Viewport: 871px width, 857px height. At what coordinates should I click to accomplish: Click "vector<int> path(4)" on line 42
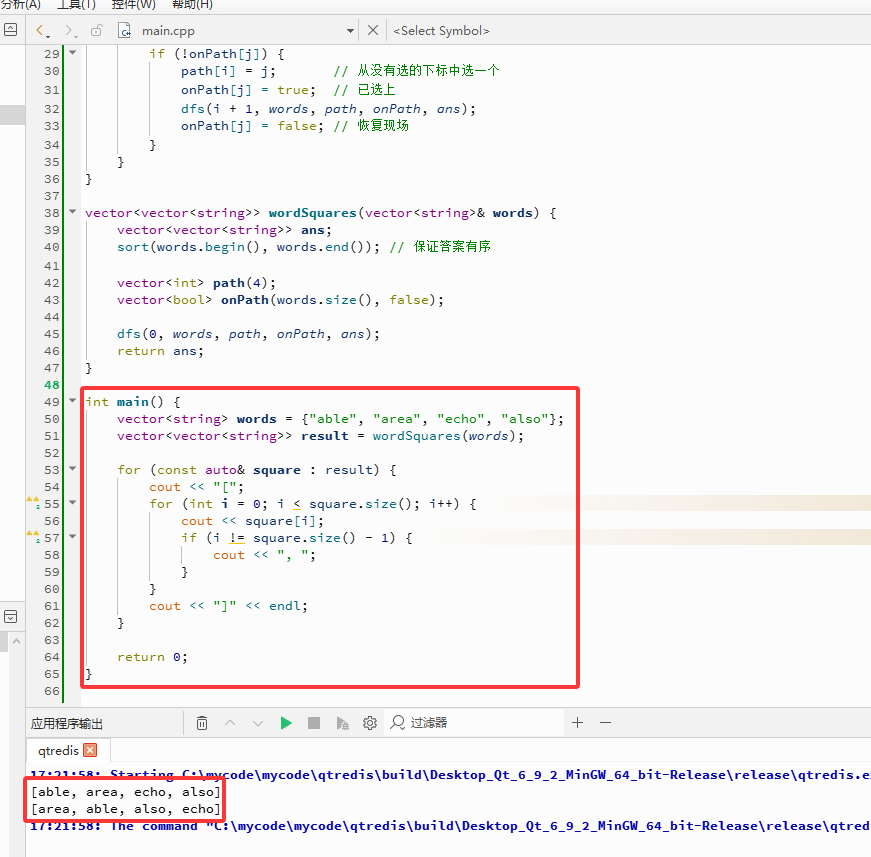pyautogui.click(x=193, y=283)
